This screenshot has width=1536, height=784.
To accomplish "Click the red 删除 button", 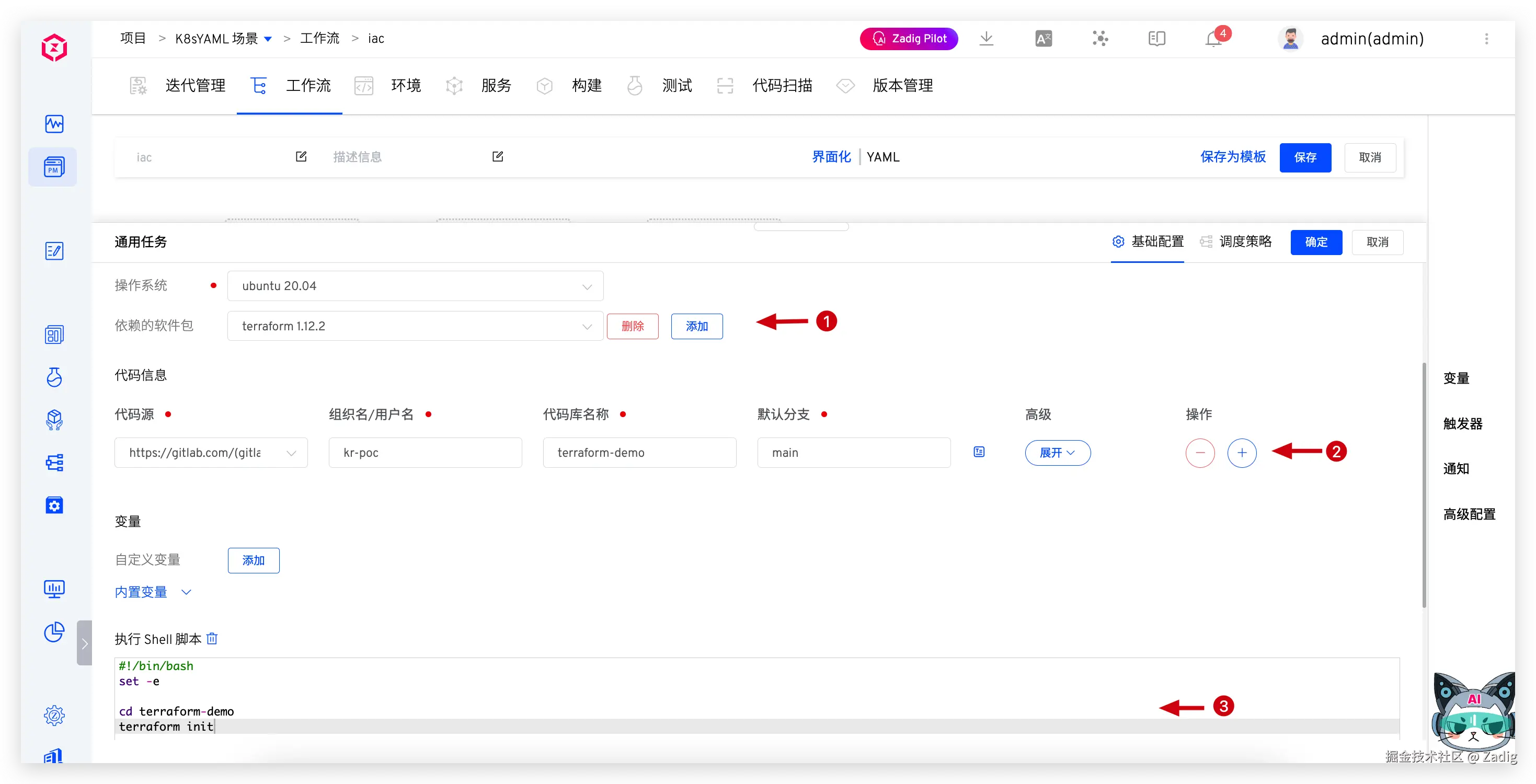I will 632,326.
